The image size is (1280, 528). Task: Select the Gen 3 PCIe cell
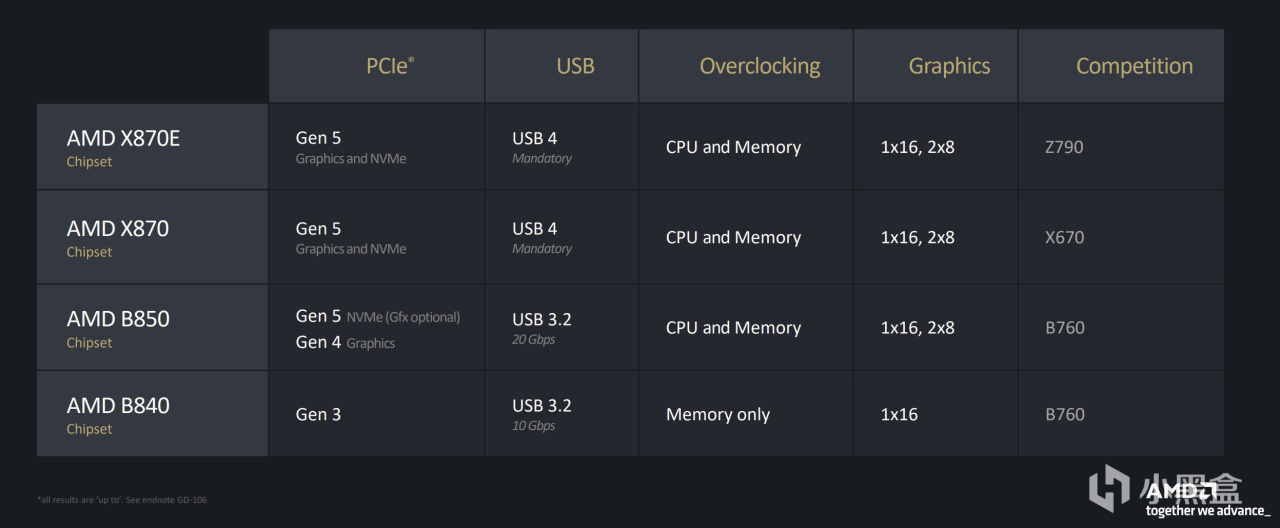pyautogui.click(x=318, y=414)
